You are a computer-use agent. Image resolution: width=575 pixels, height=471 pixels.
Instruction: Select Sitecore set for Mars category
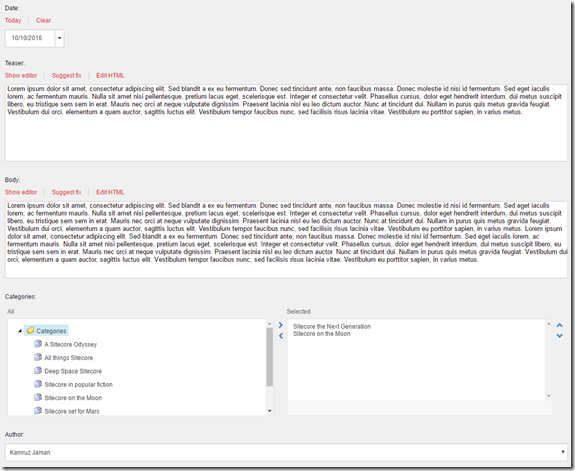[x=72, y=411]
